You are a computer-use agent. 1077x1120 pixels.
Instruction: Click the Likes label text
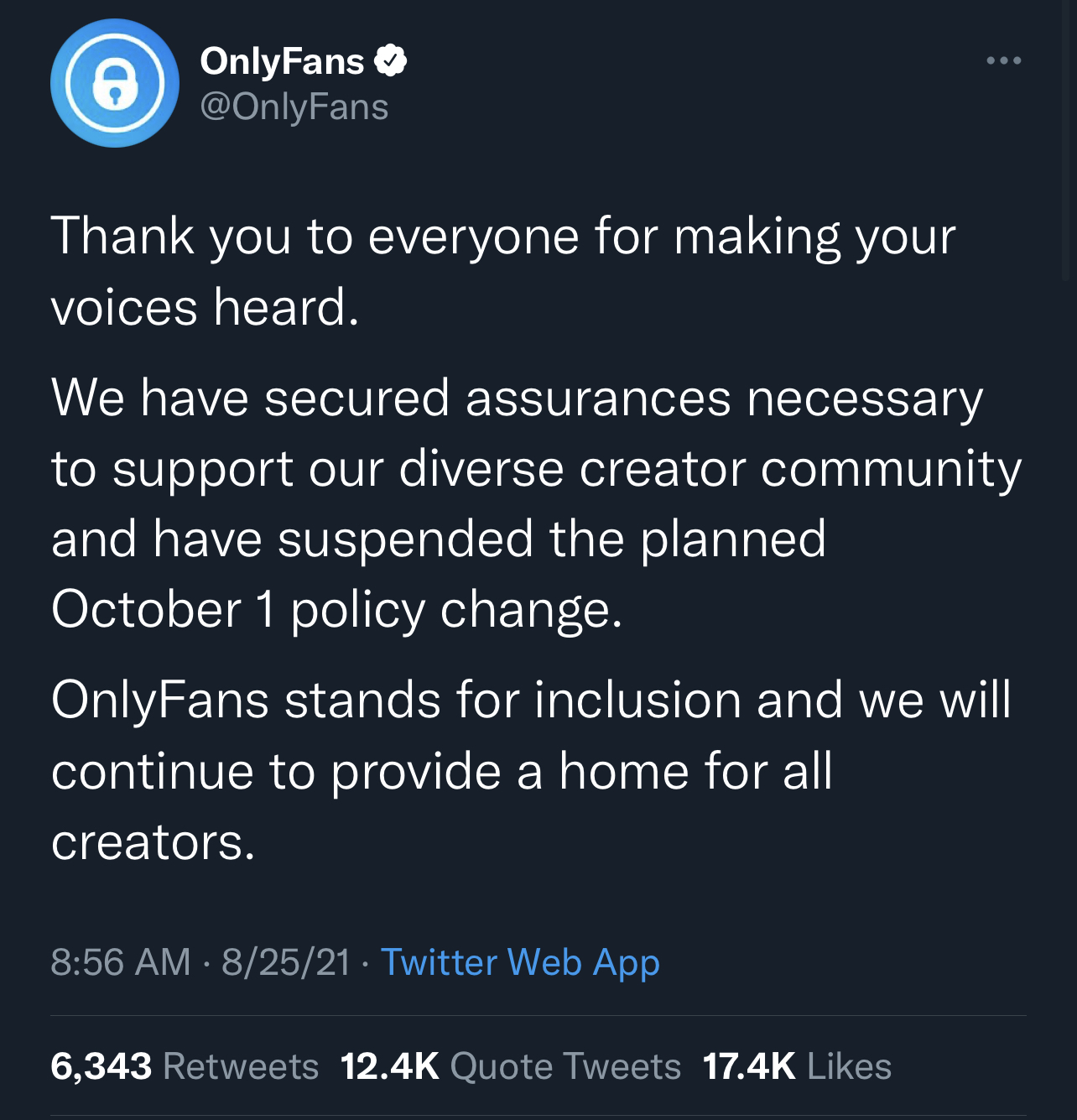[x=849, y=1066]
